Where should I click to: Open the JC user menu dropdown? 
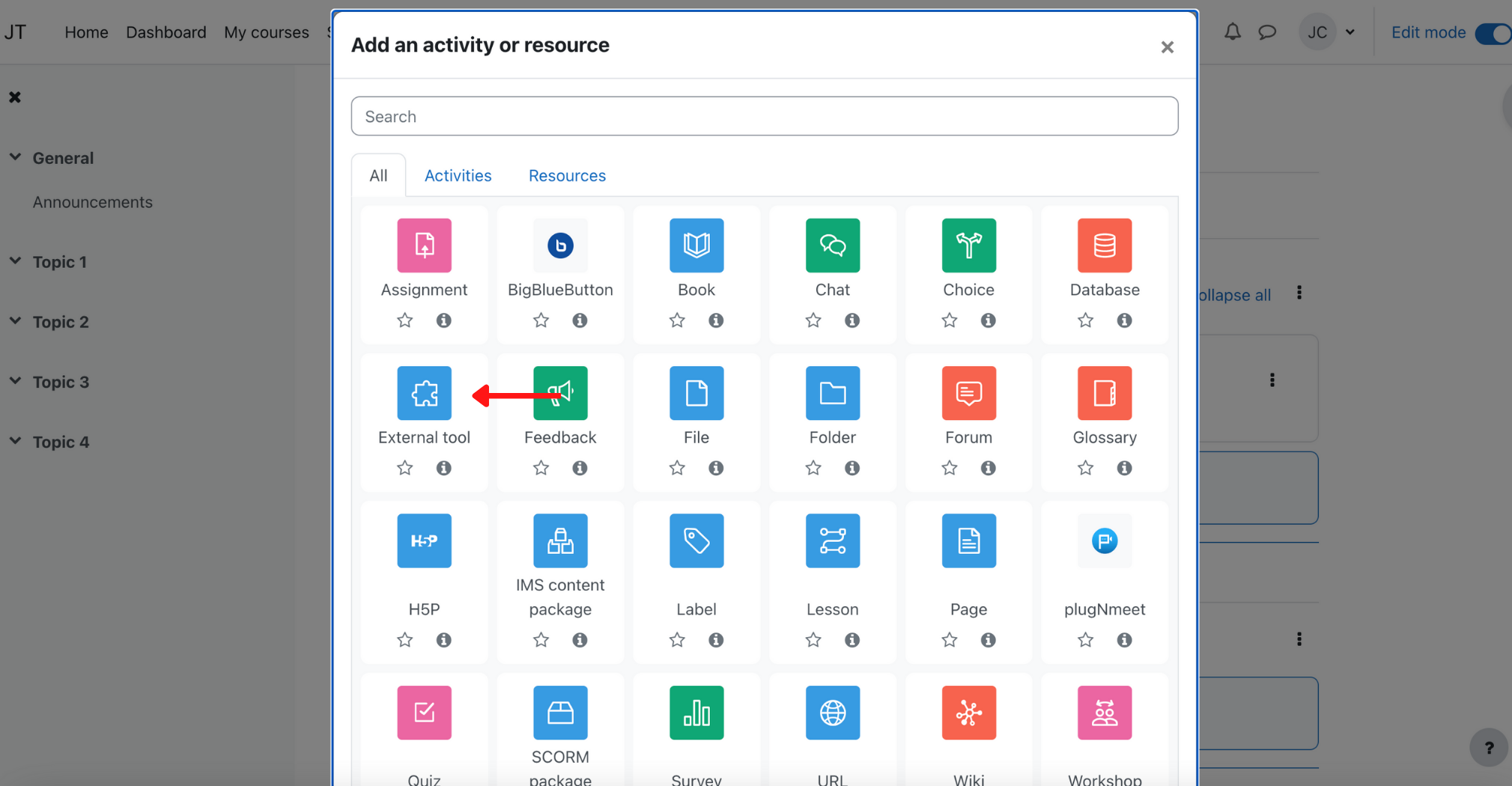pos(1330,32)
